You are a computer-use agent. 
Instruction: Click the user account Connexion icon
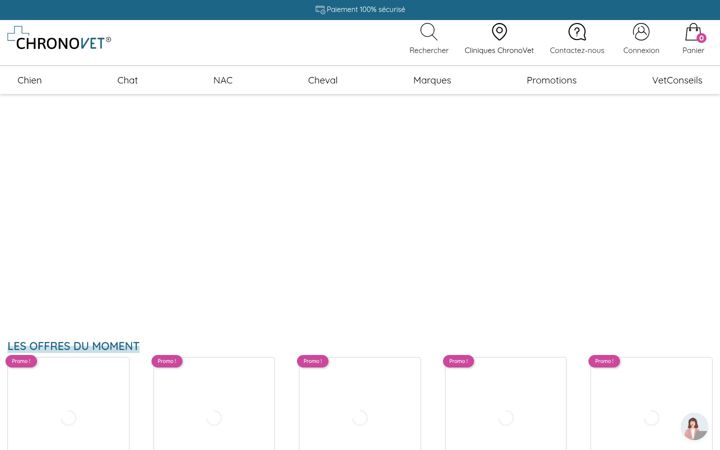[641, 32]
